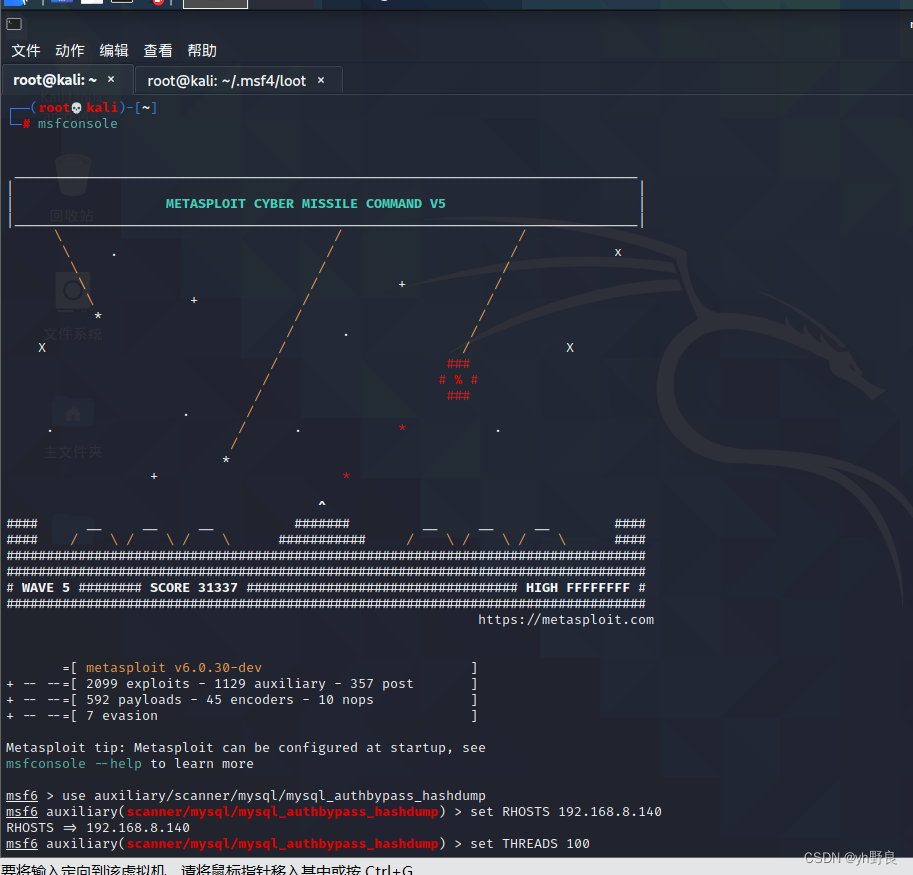Close the root@kali: ~ tab

[x=111, y=79]
